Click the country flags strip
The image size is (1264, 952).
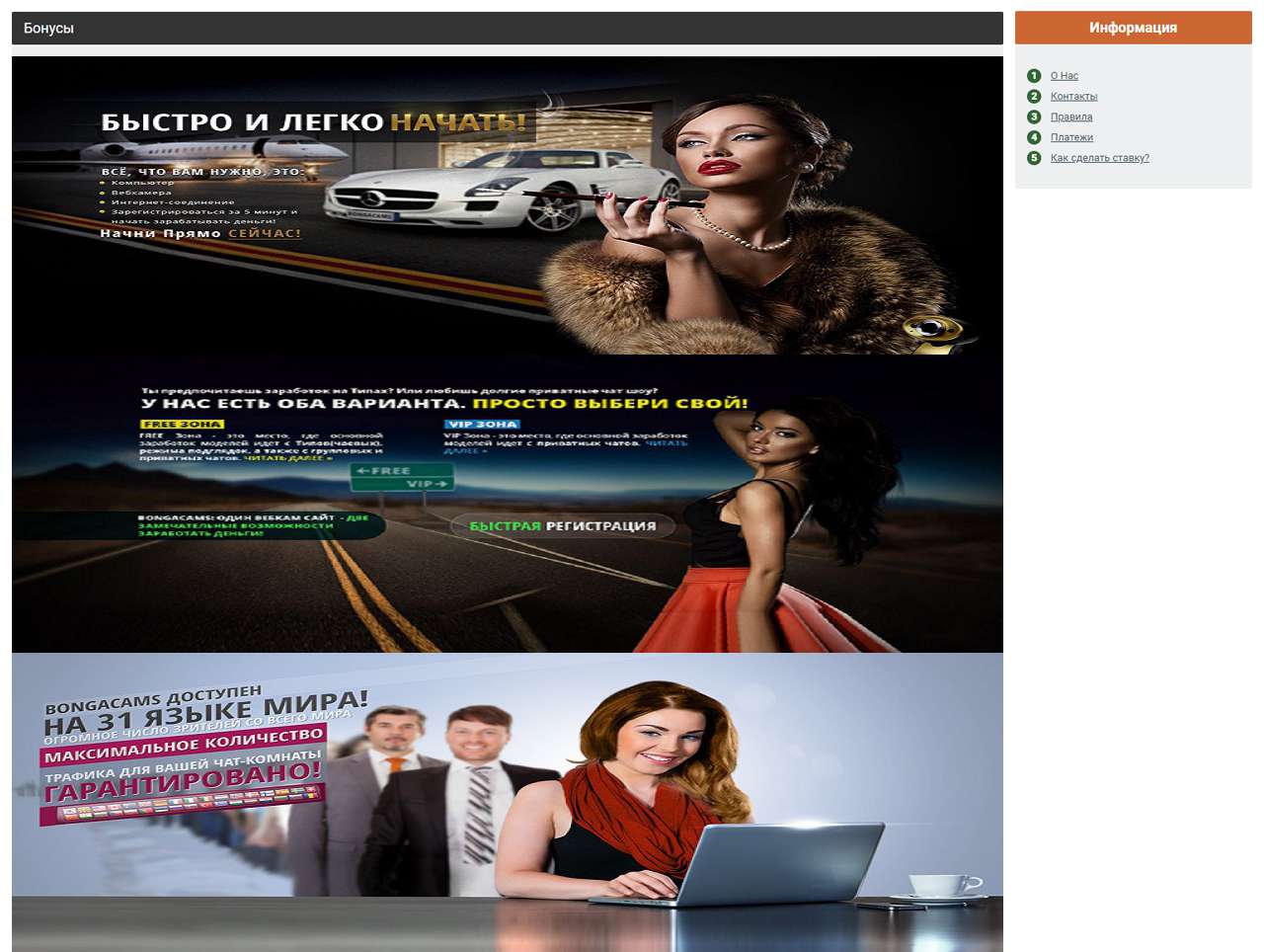coord(188,803)
